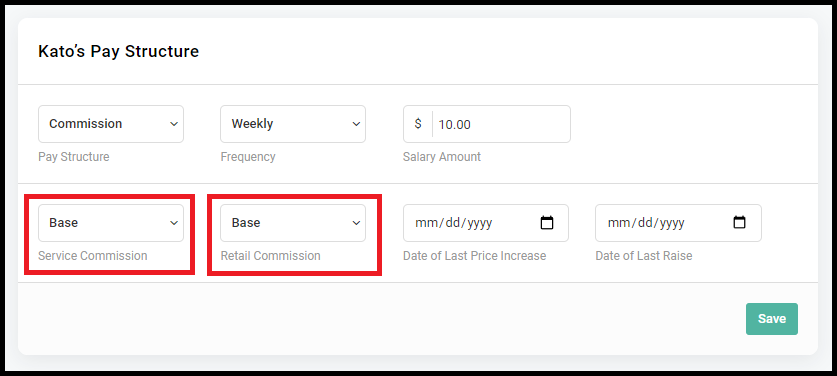Click the Retail Commission label text

[x=271, y=256]
